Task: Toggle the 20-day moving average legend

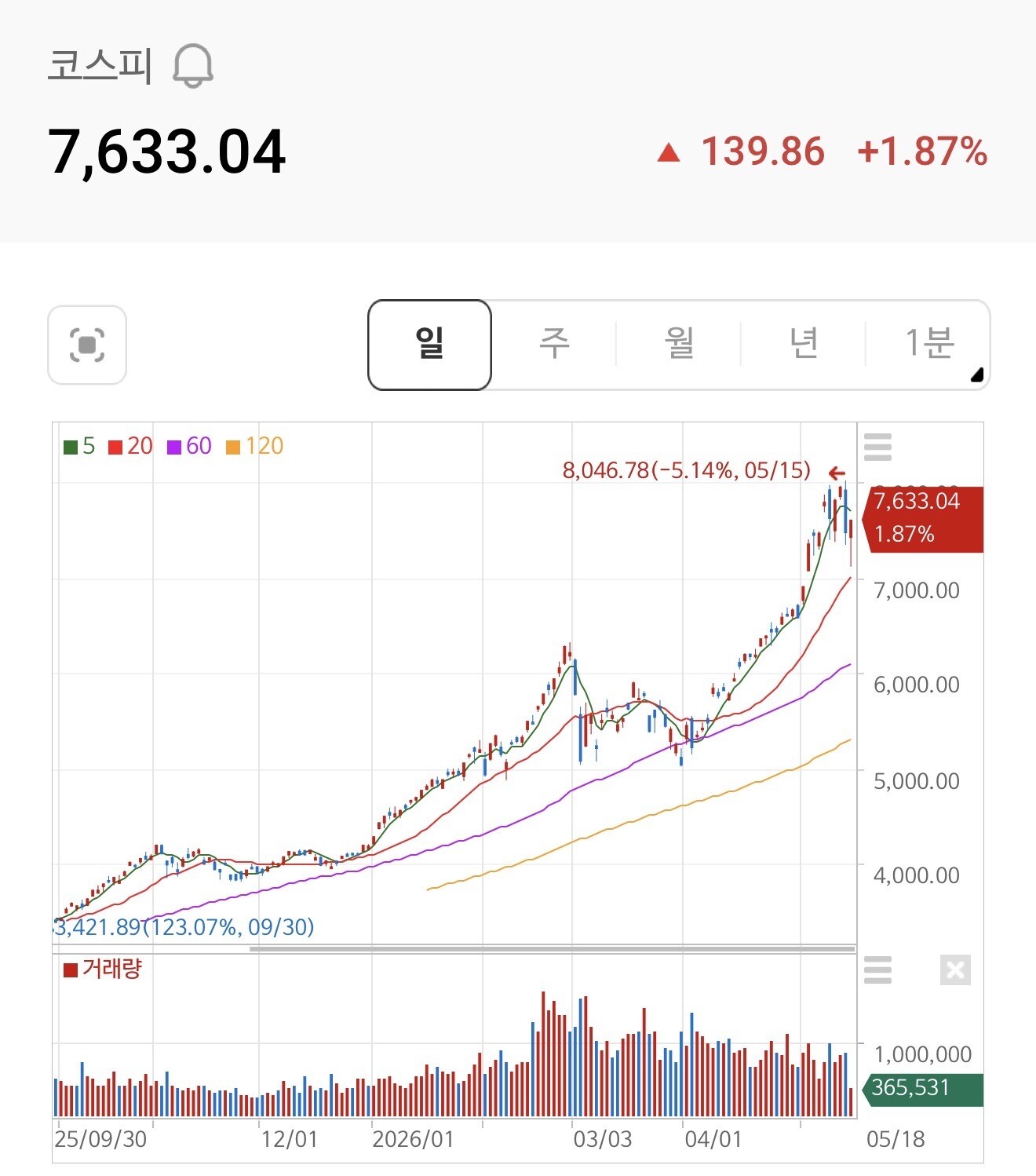Action: pos(130,447)
